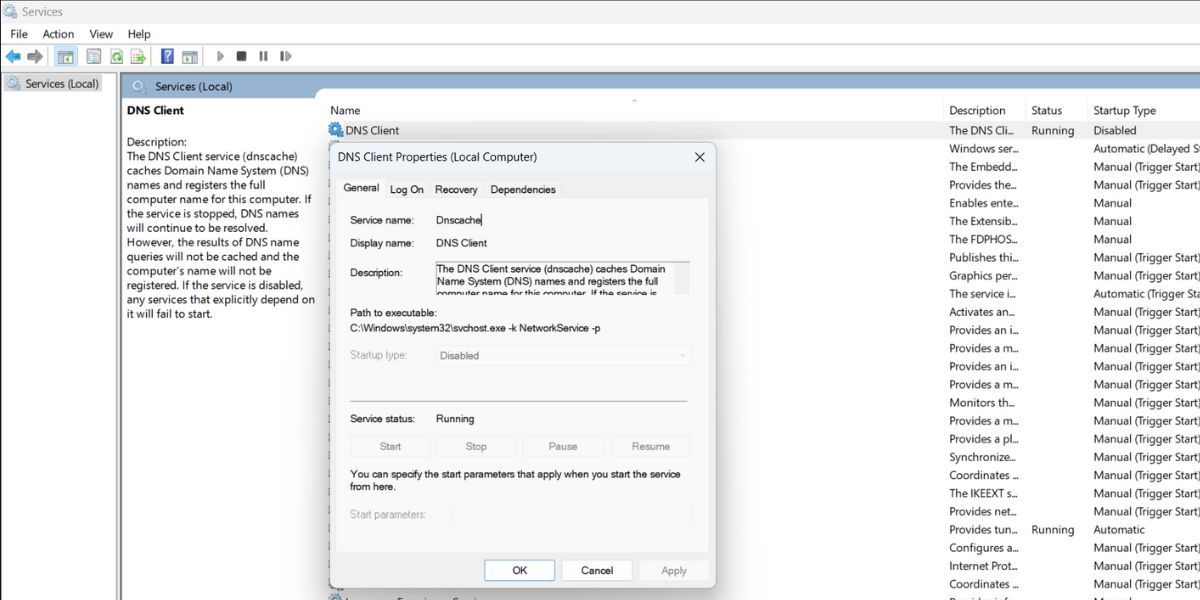Open the Action menu
This screenshot has width=1200, height=600.
[58, 33]
